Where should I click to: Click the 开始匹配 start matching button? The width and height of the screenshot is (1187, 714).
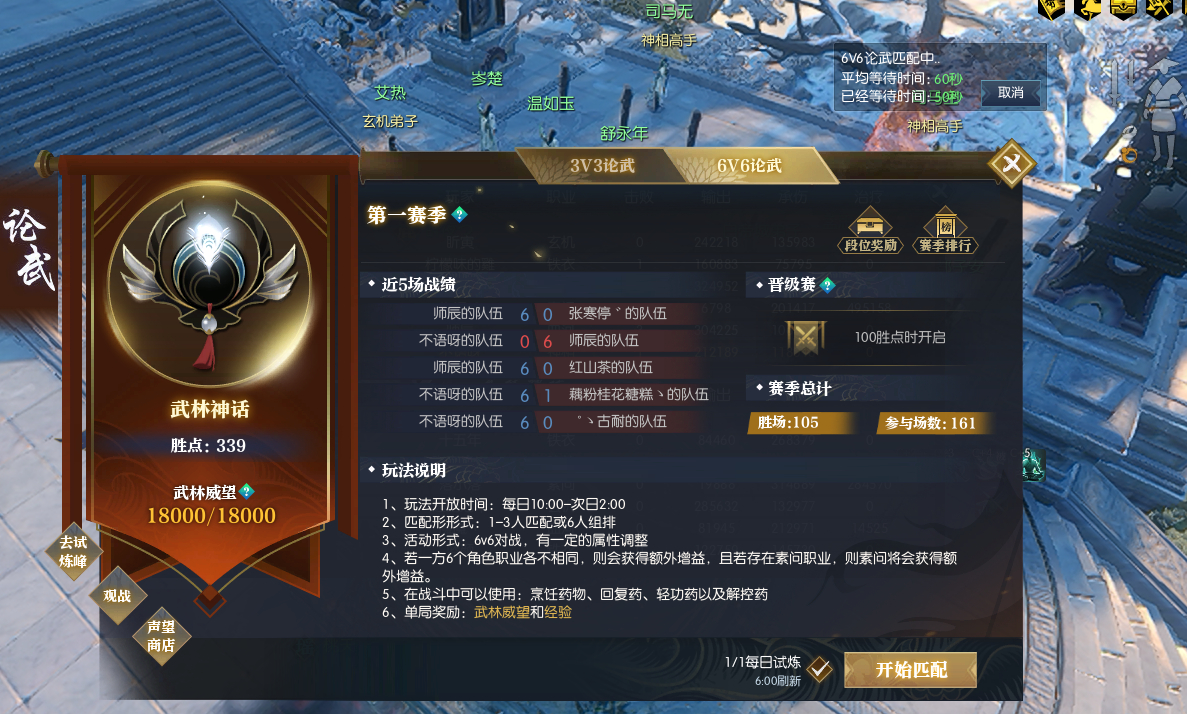coord(911,669)
